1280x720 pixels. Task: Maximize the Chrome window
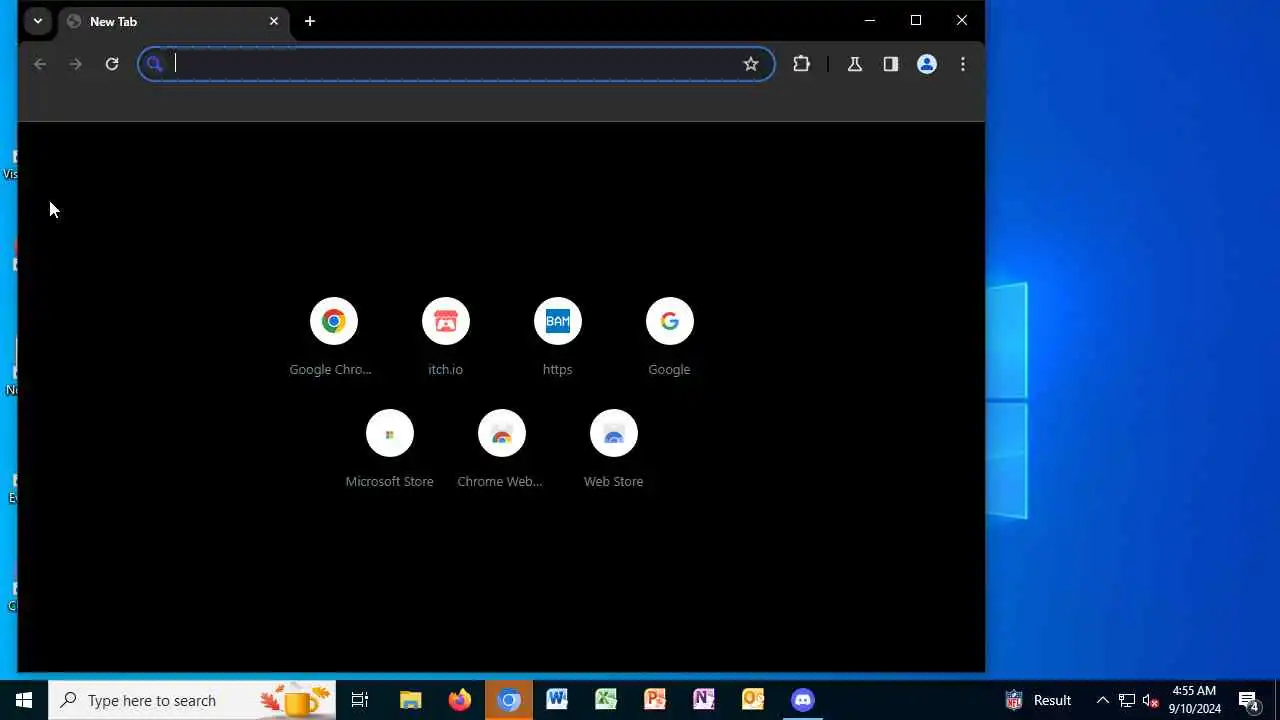click(916, 20)
